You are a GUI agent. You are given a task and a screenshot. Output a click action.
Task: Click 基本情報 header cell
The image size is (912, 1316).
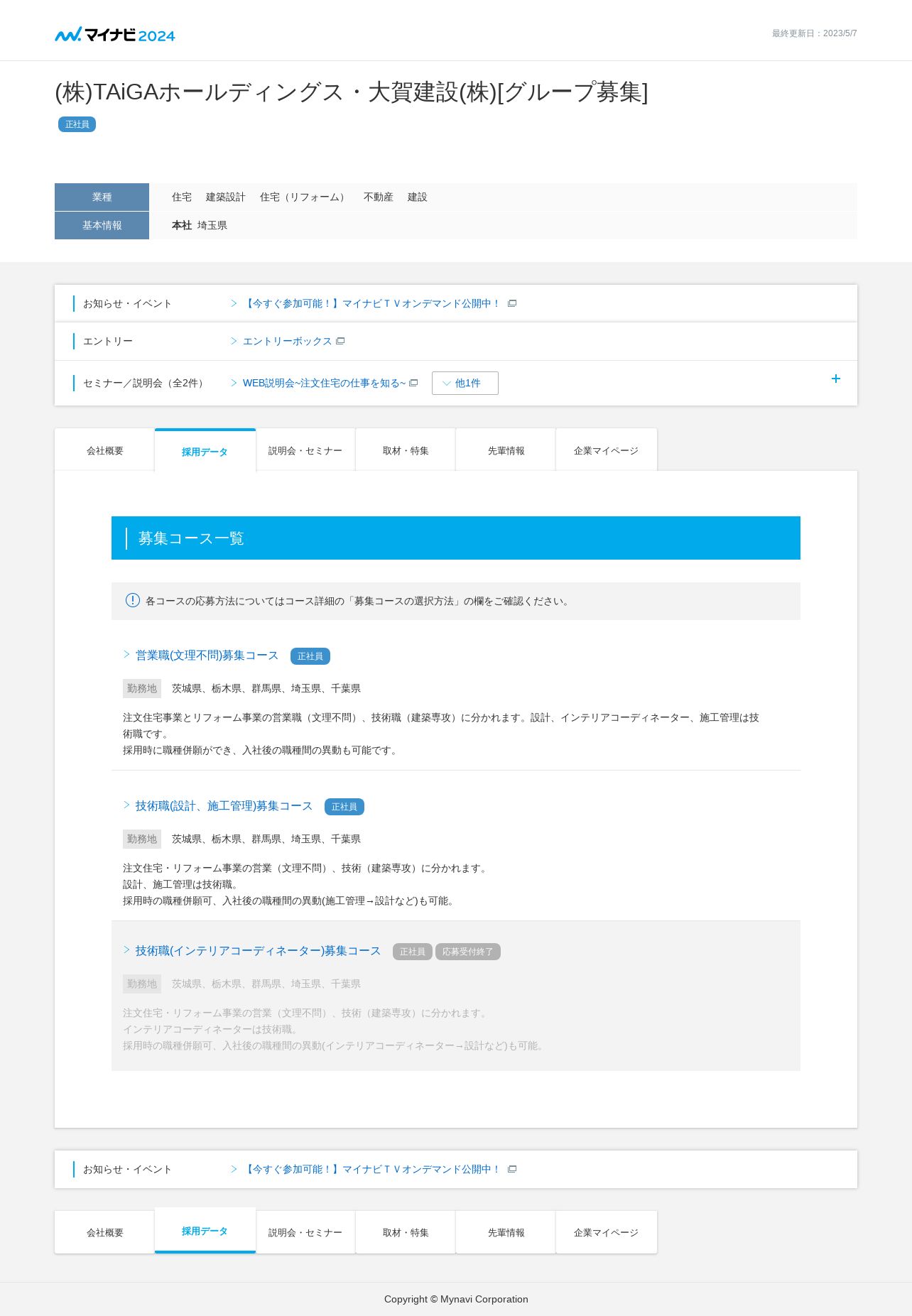[102, 225]
